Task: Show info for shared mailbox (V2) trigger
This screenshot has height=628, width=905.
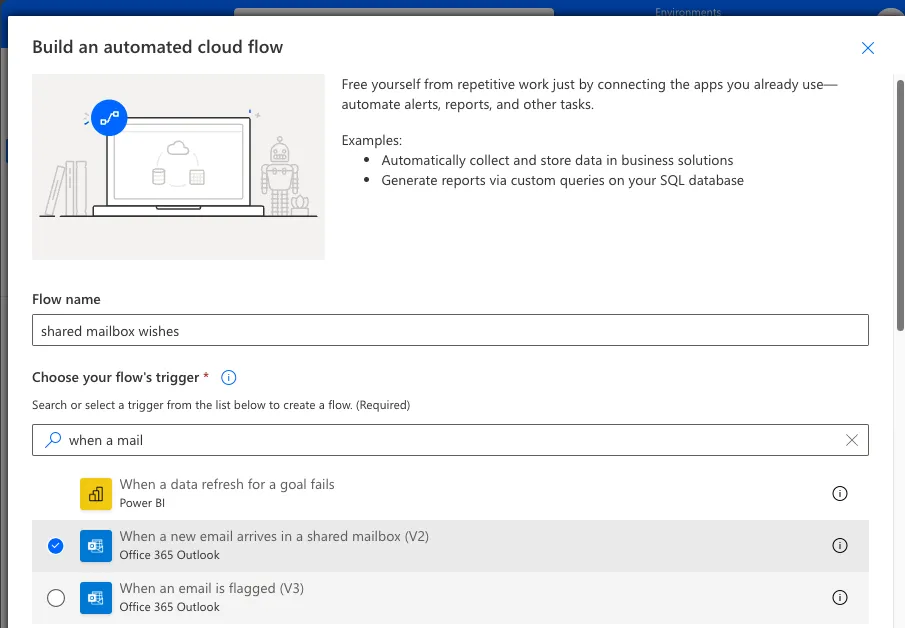Action: click(840, 546)
